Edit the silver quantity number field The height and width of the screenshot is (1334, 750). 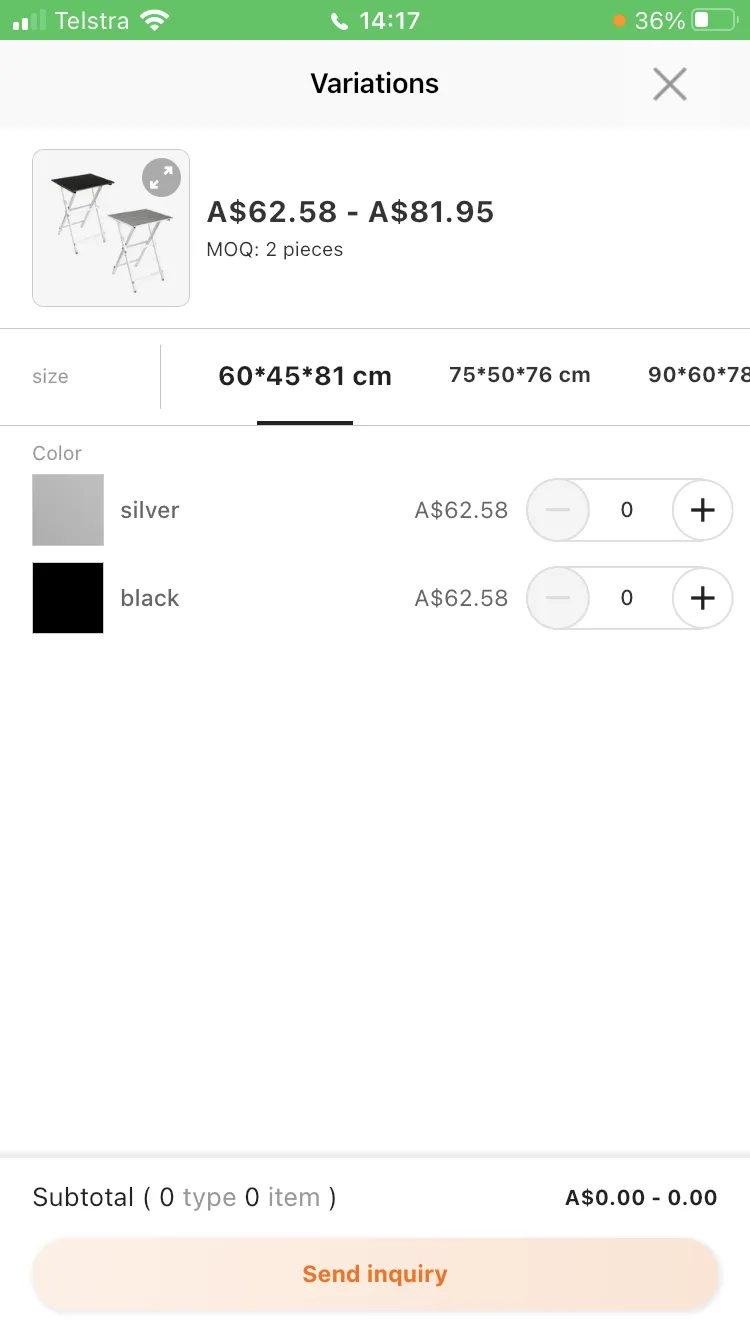pos(628,510)
